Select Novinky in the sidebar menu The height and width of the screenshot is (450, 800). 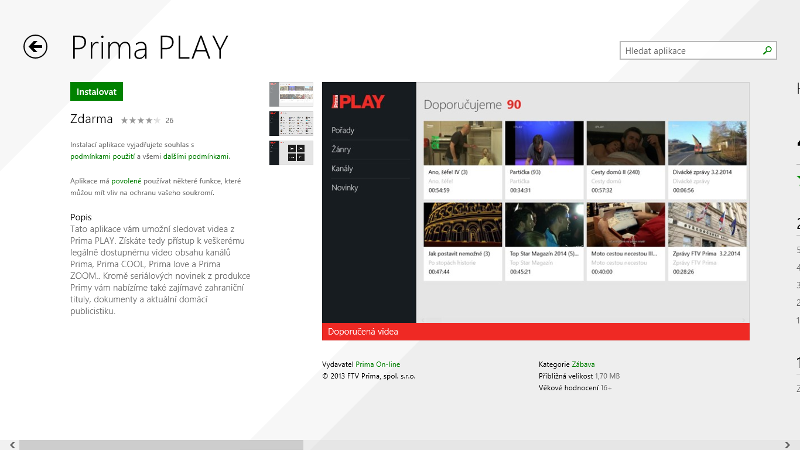(345, 188)
